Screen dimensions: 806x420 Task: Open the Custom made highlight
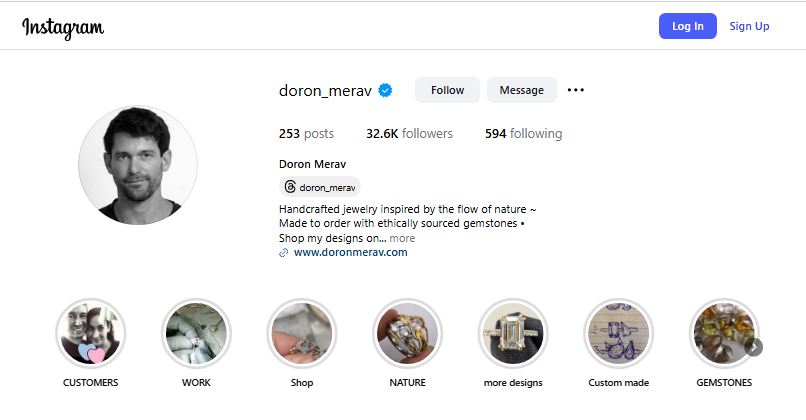pos(618,334)
